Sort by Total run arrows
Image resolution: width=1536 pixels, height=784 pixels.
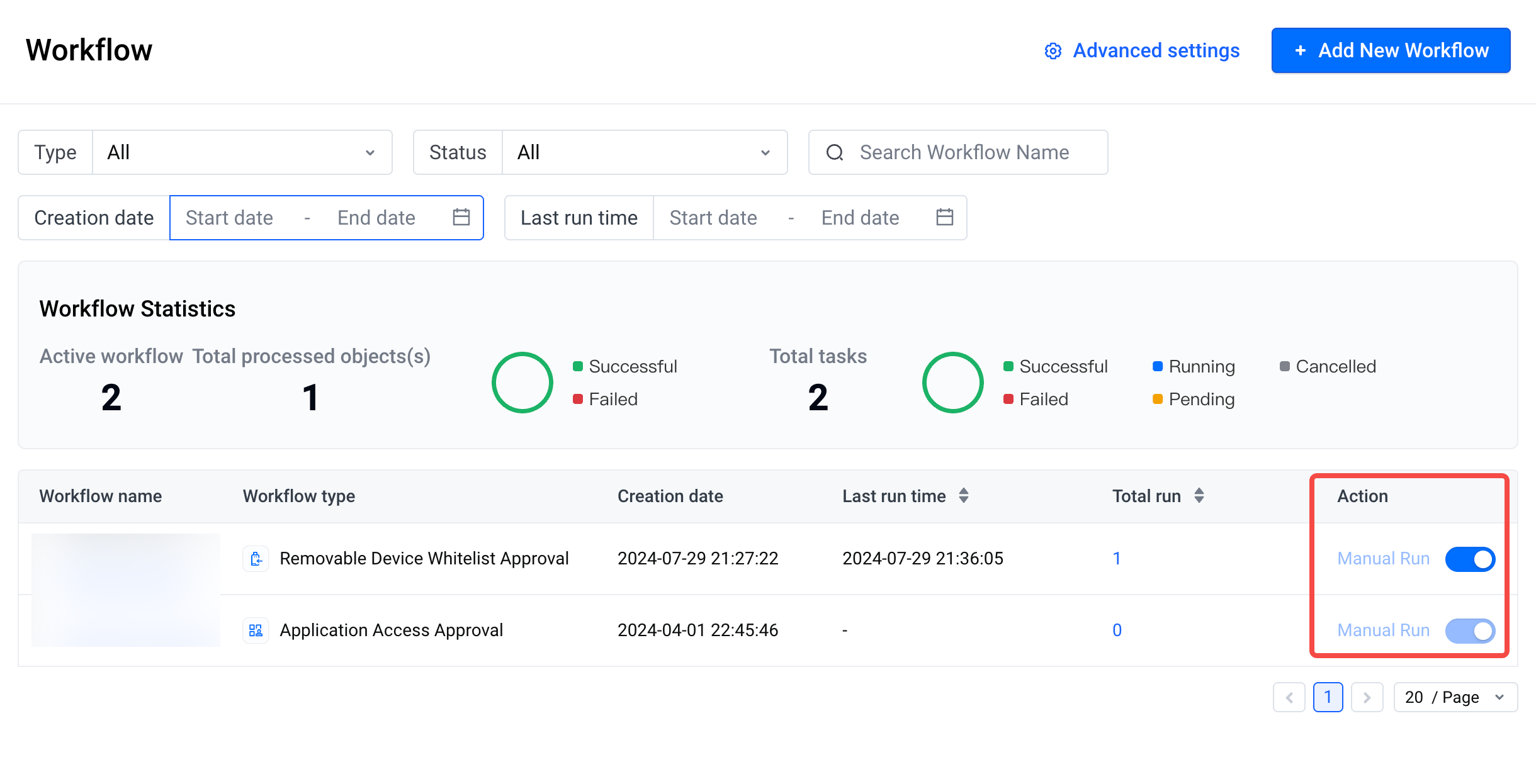(1199, 496)
